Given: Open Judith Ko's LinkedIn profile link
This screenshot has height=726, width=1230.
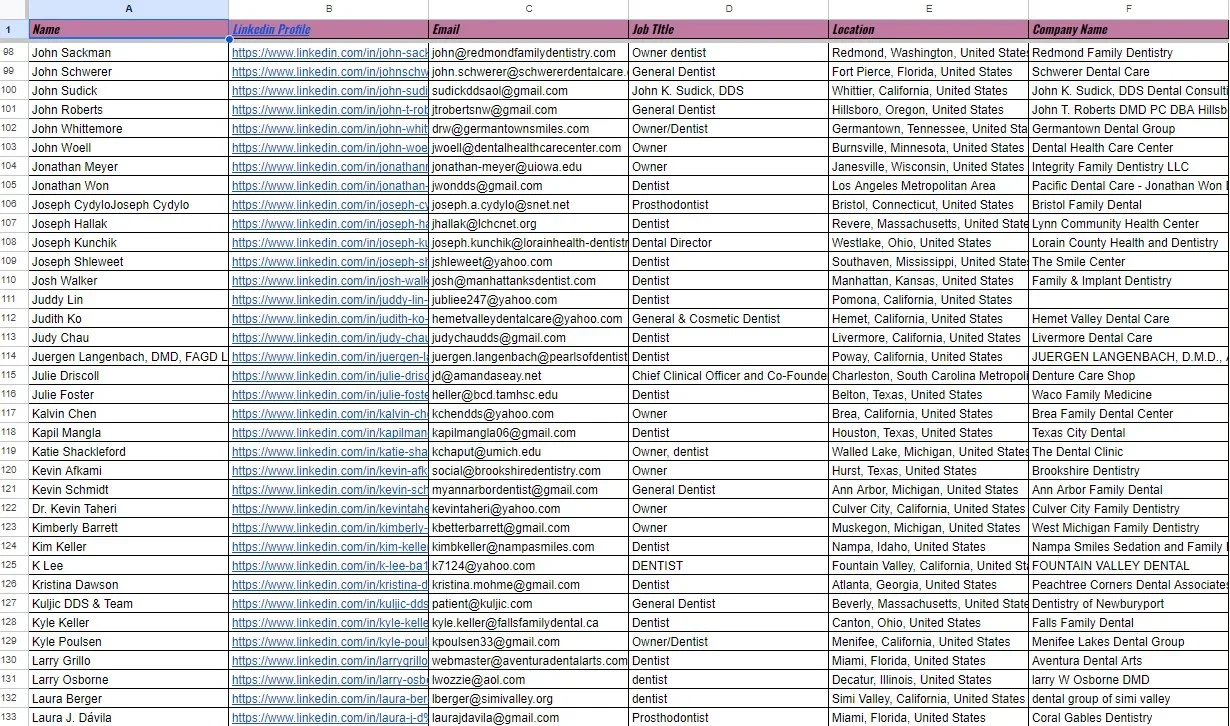Looking at the screenshot, I should (x=328, y=318).
